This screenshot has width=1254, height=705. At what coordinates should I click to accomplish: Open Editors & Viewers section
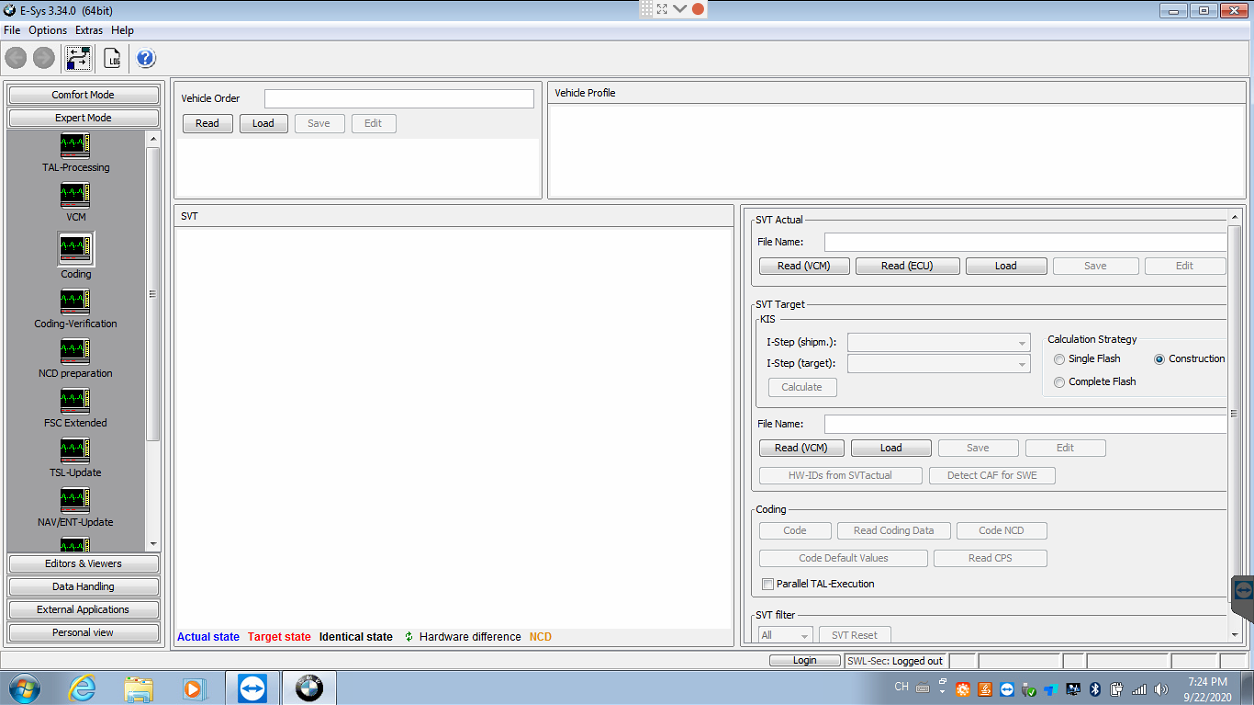[x=83, y=564]
